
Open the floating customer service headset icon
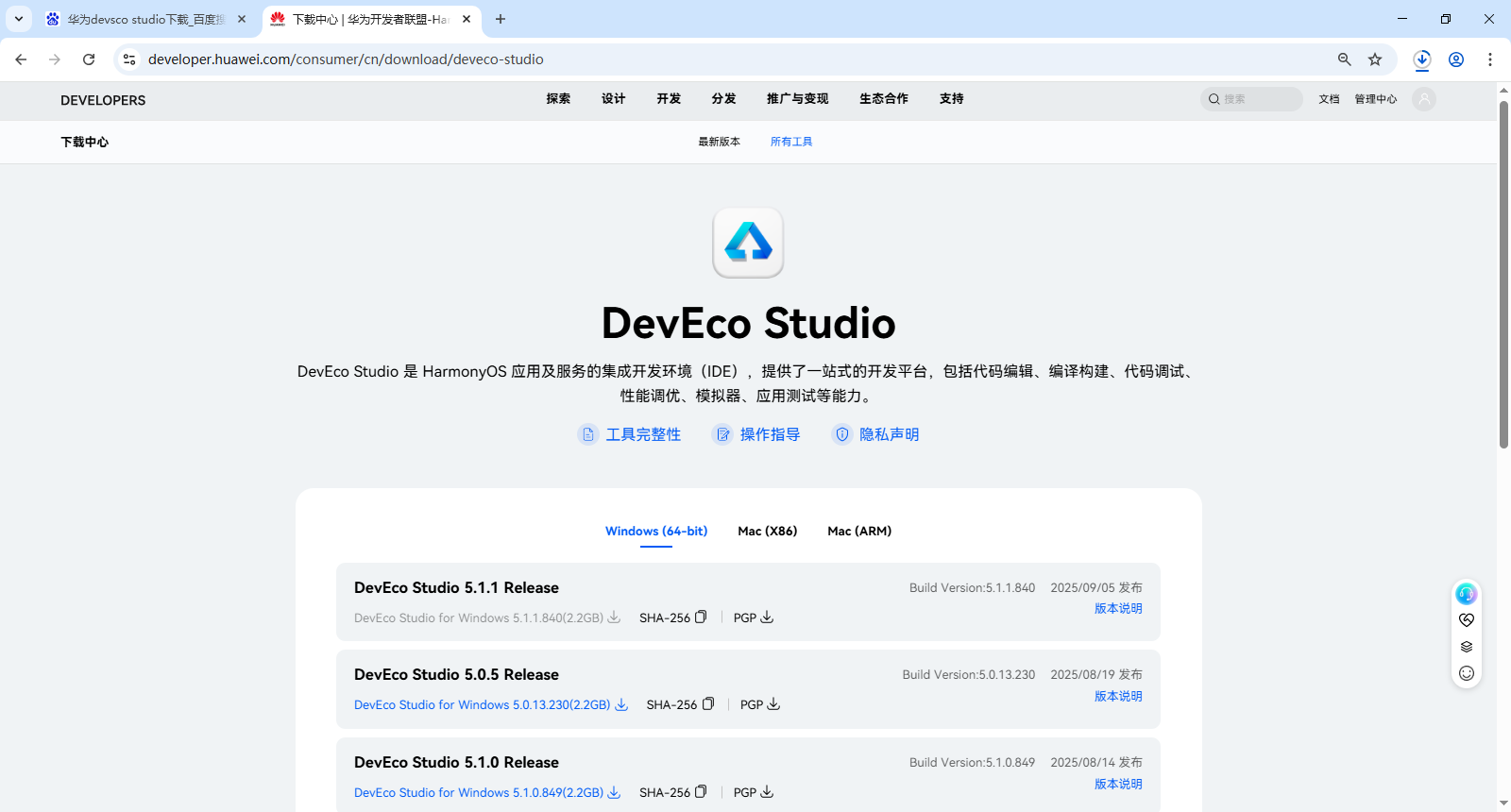point(1467,594)
